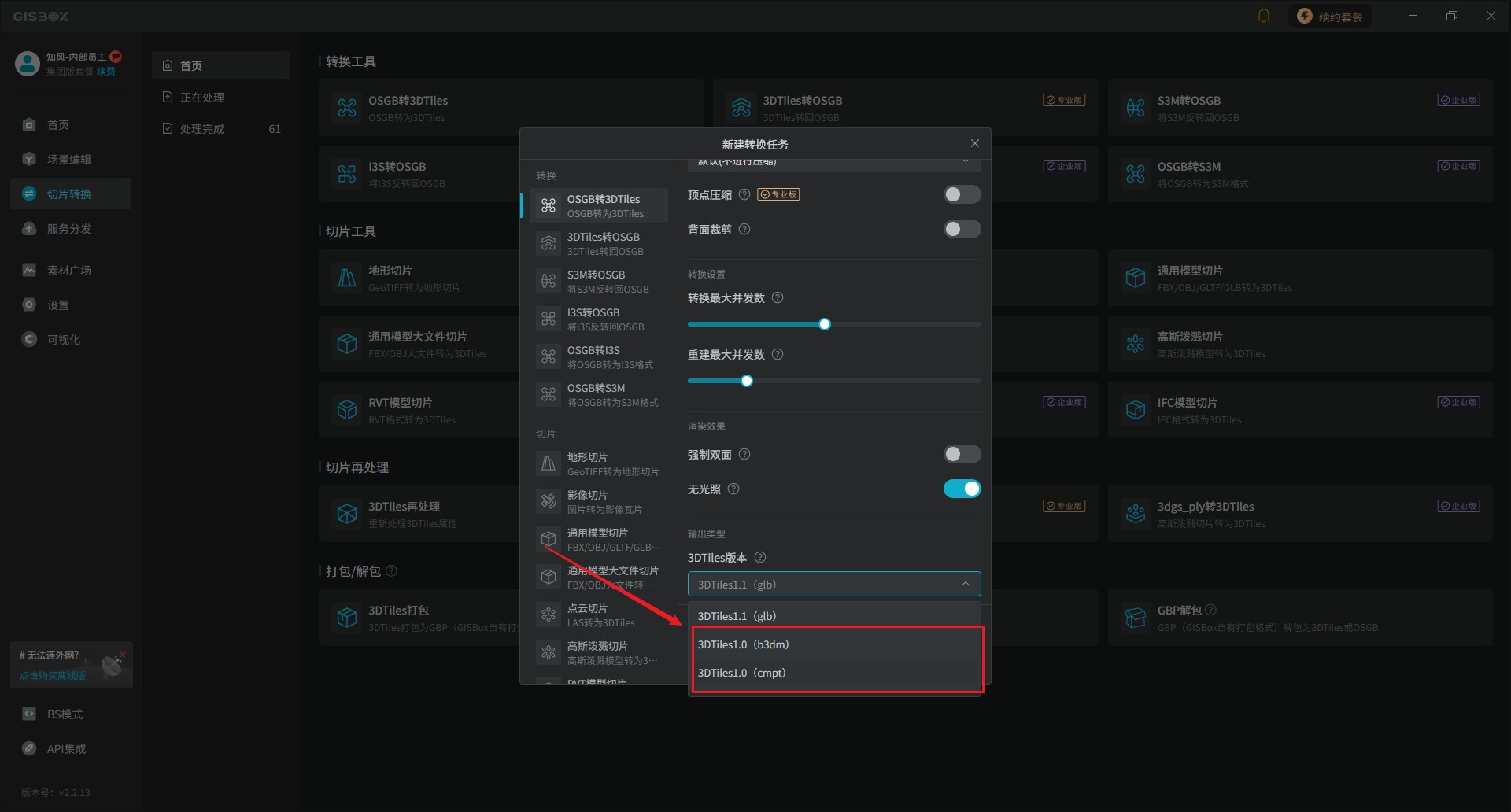Click the 无光照 help icon
Image resolution: width=1511 pixels, height=812 pixels.
point(733,489)
